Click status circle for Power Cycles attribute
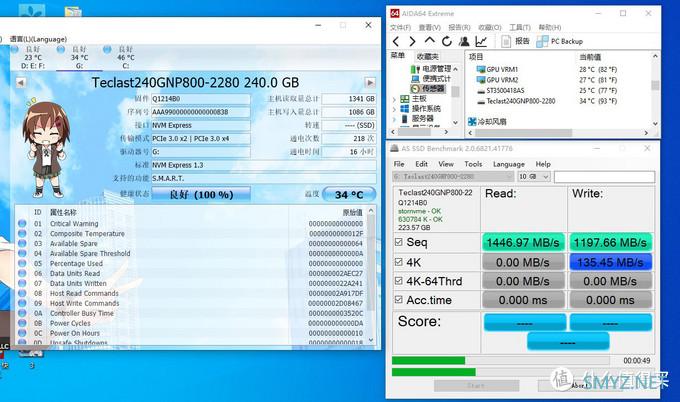The height and width of the screenshot is (402, 680). [x=22, y=323]
